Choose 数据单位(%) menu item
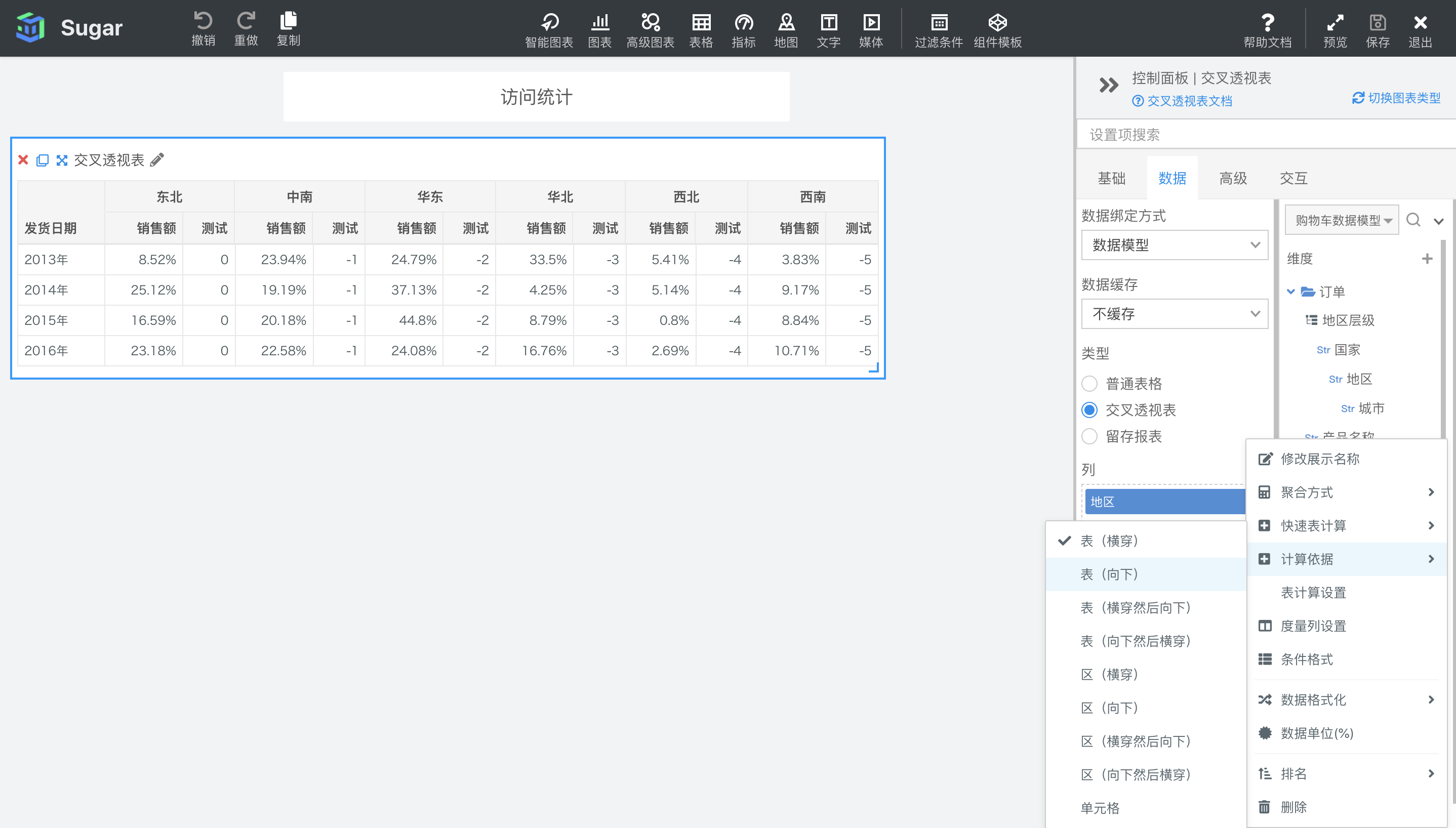The width and height of the screenshot is (1456, 828). [x=1346, y=733]
